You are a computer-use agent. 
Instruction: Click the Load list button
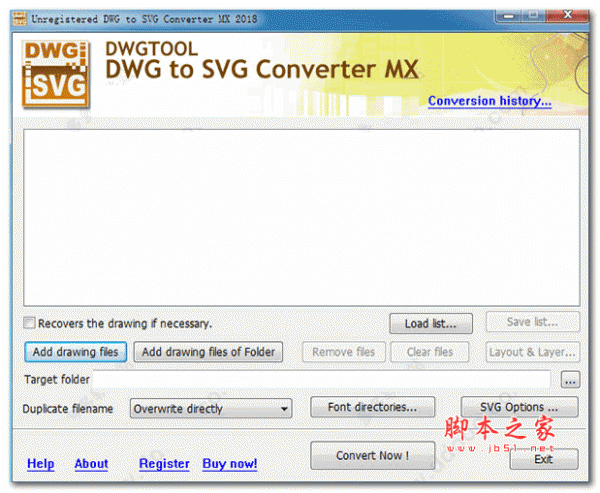coord(431,323)
